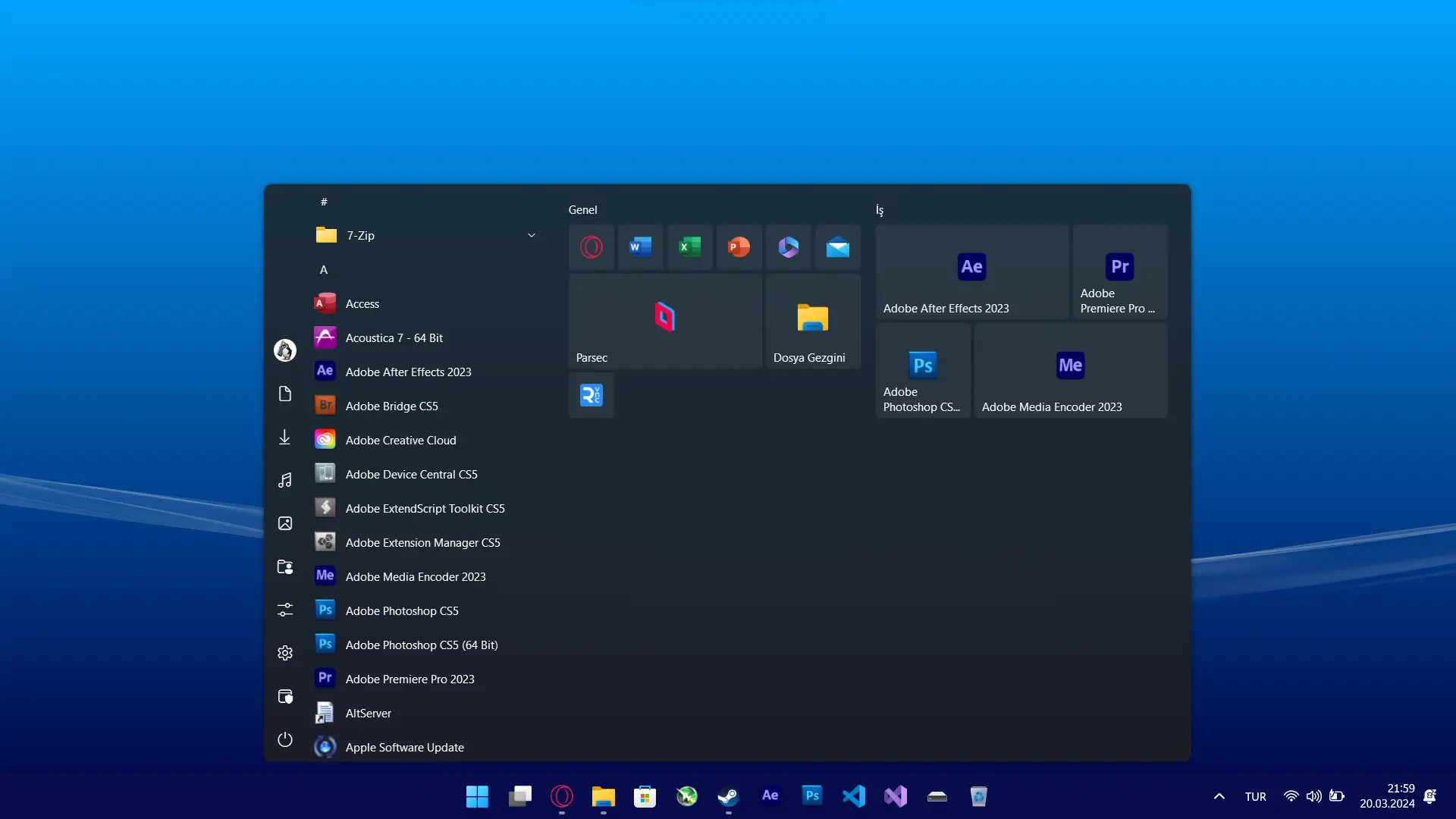
Task: Launch the Adobe Photoshop CS tile
Action: tap(923, 370)
